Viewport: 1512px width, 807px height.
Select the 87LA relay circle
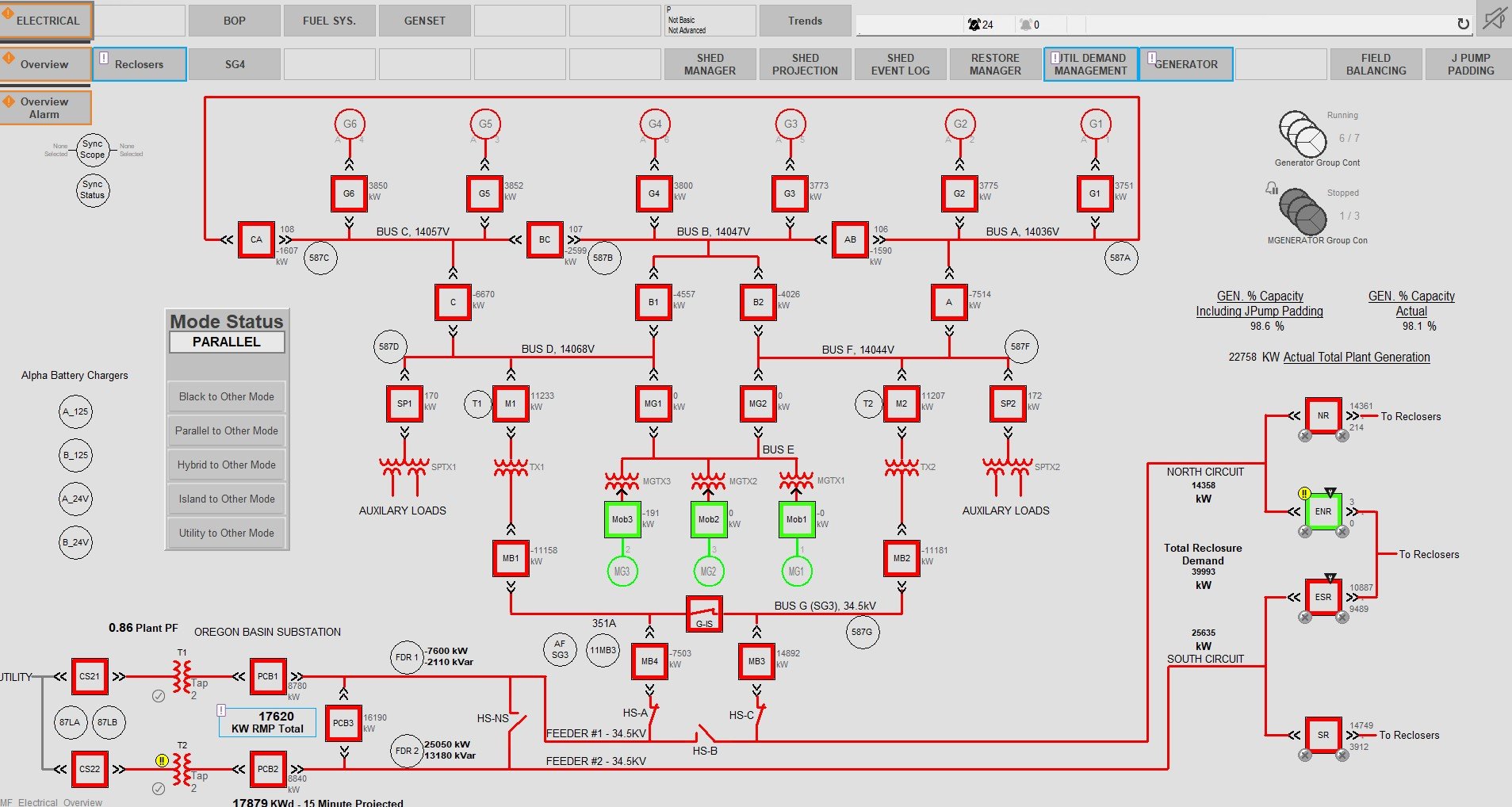click(x=70, y=722)
